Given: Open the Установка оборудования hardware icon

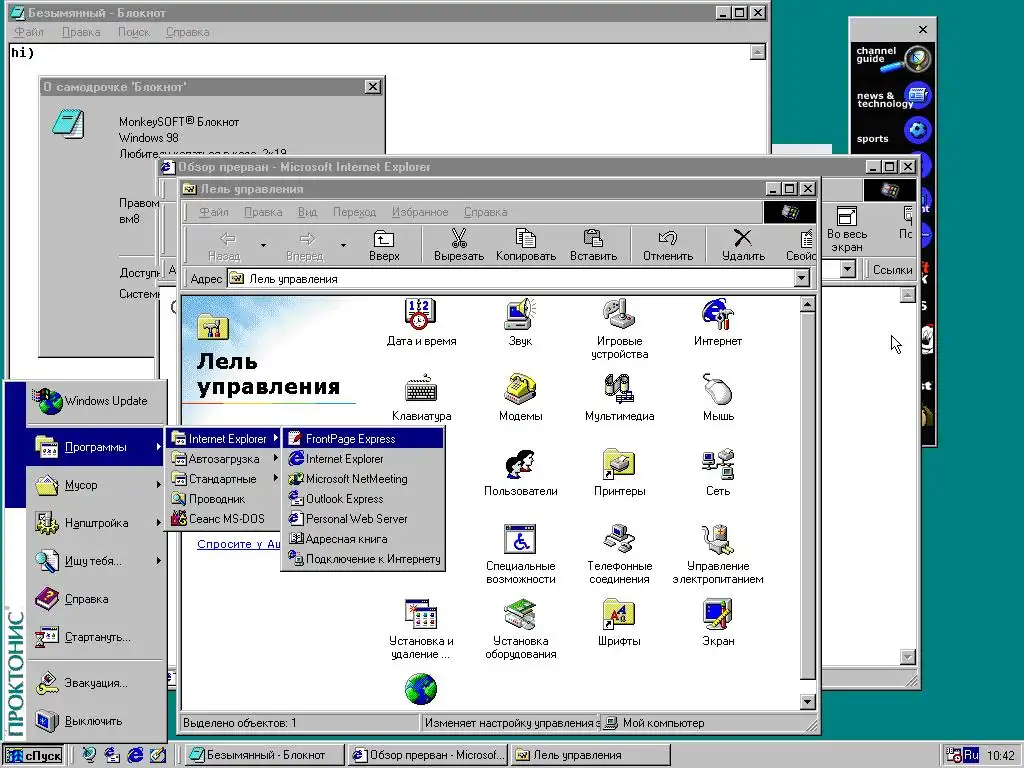Looking at the screenshot, I should [x=520, y=629].
